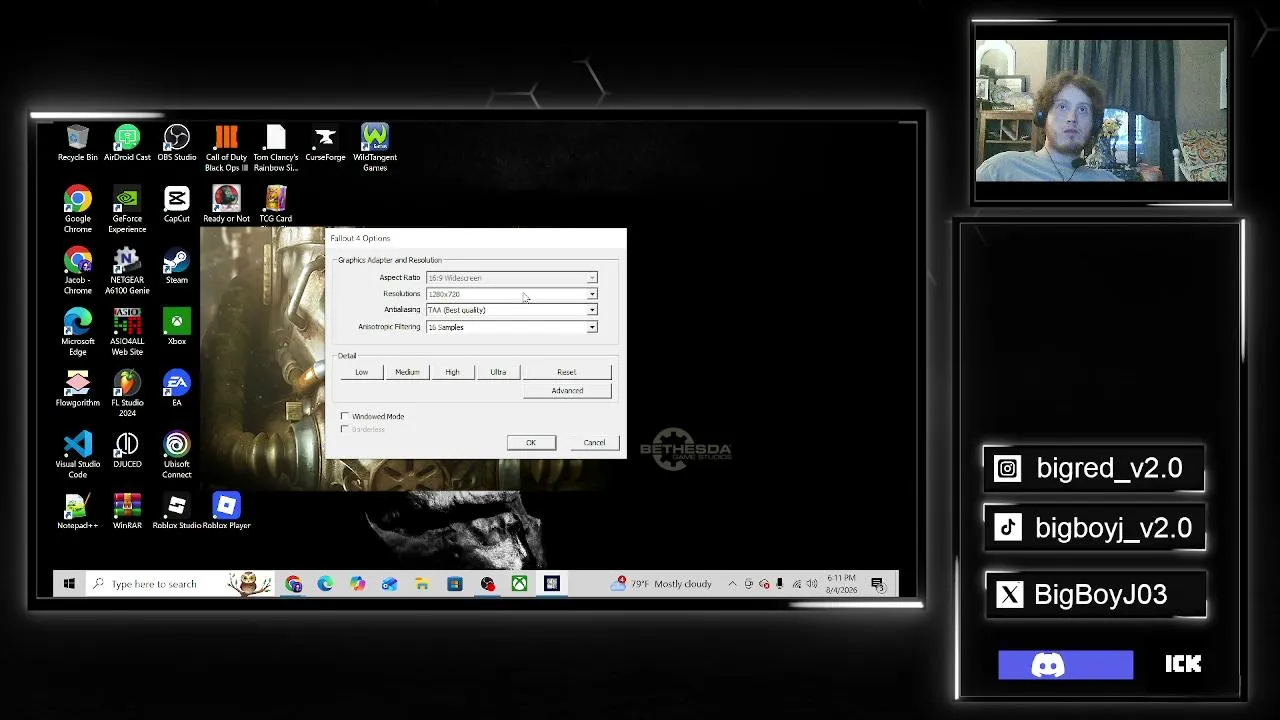Screen dimensions: 1280x720
Task: Select the CapCut desktop icon
Action: click(177, 204)
